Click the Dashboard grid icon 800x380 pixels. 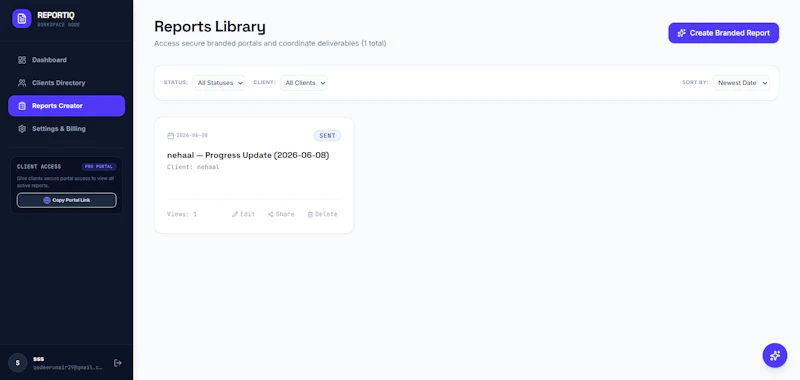[x=22, y=60]
